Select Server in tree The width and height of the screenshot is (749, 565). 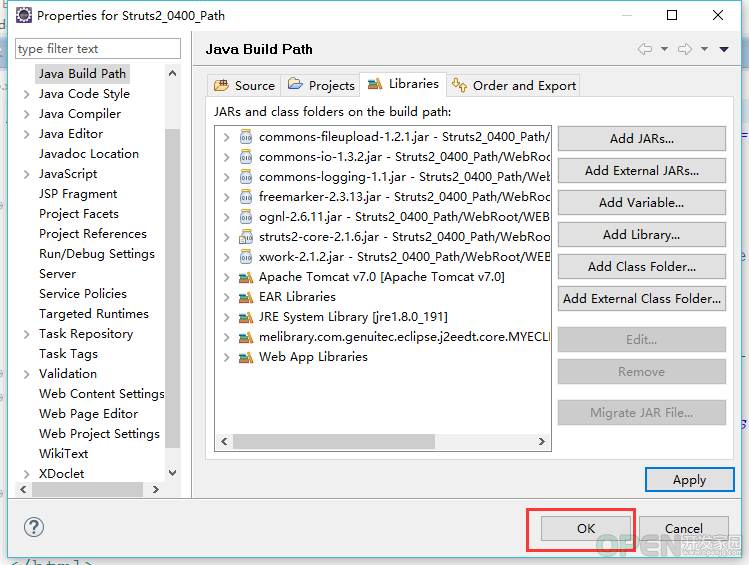[x=57, y=274]
